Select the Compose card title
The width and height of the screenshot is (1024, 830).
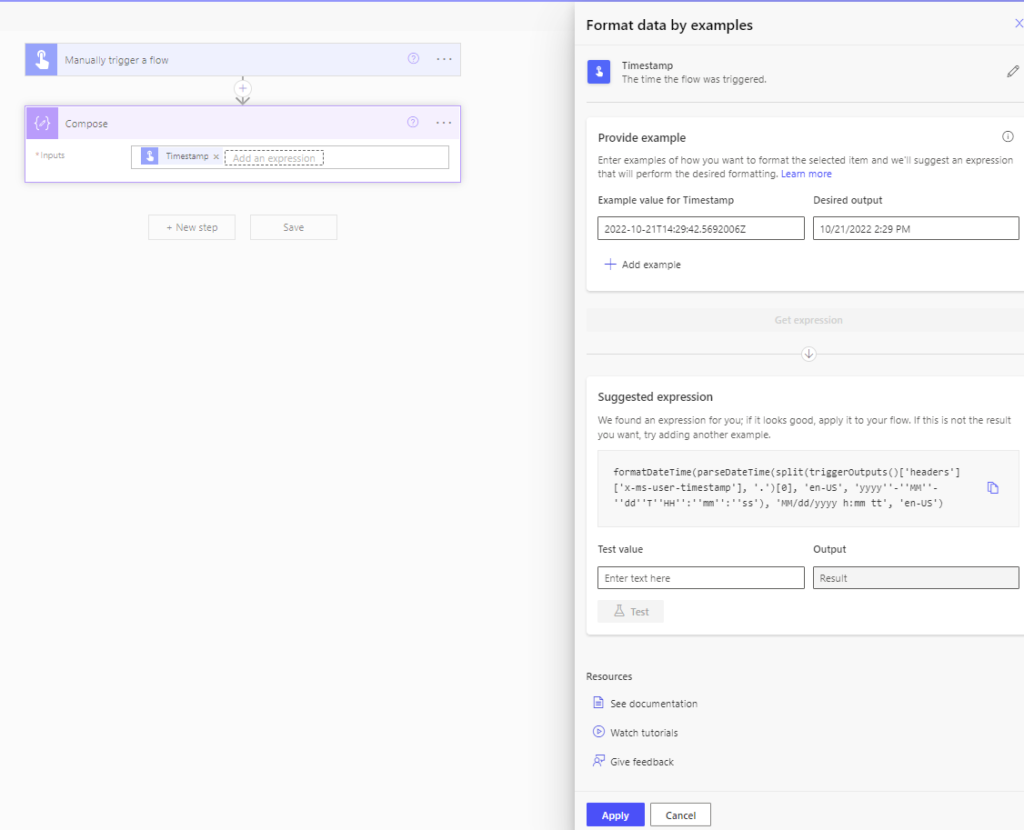click(x=86, y=123)
